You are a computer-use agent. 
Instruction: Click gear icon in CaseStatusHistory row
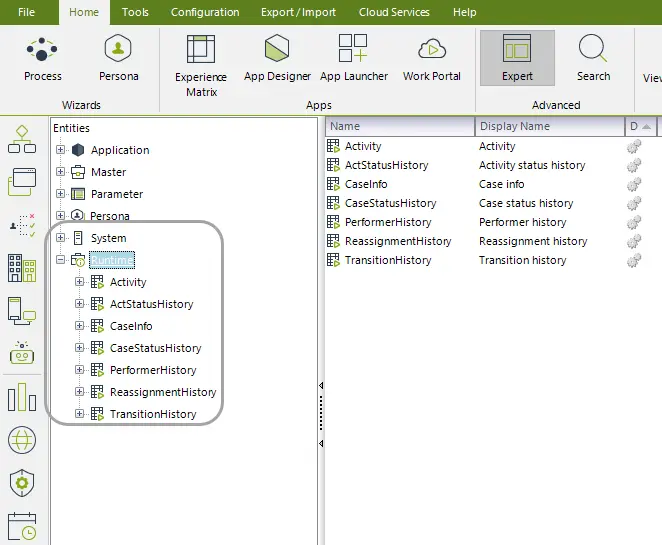[634, 203]
